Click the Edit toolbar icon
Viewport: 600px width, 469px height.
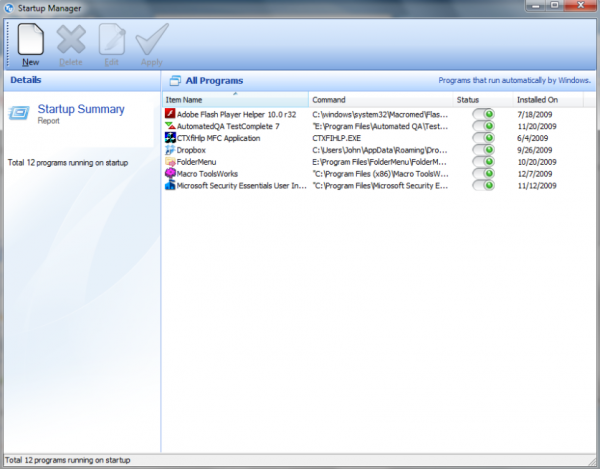112,39
